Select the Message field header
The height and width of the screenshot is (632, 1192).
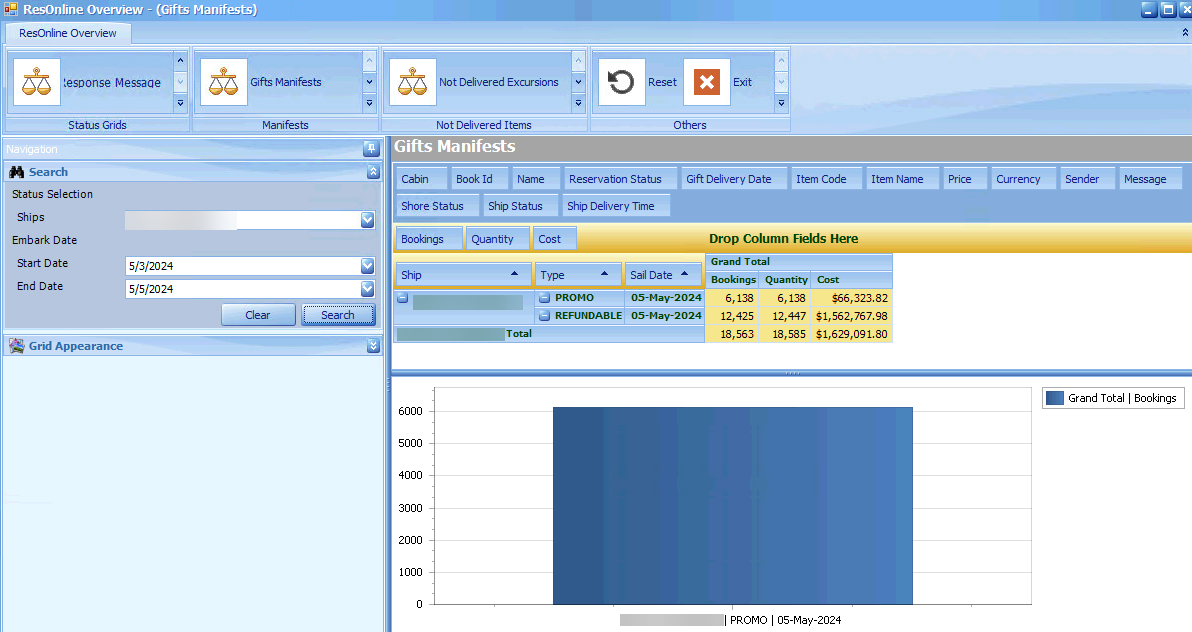click(1150, 179)
